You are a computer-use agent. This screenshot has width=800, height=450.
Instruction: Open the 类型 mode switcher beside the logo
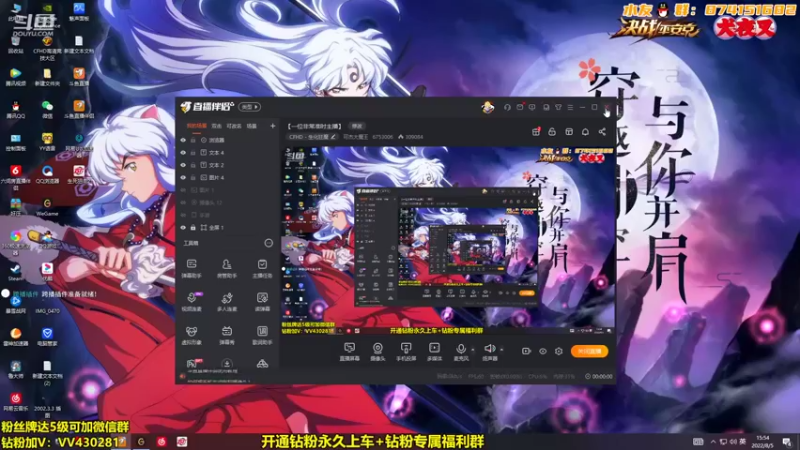click(249, 107)
